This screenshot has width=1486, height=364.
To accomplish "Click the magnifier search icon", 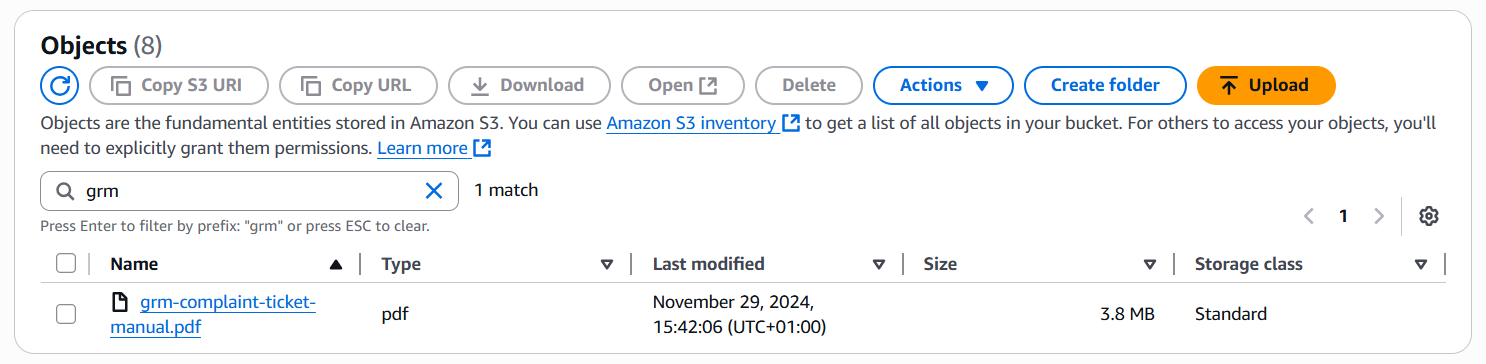I will 65,191.
